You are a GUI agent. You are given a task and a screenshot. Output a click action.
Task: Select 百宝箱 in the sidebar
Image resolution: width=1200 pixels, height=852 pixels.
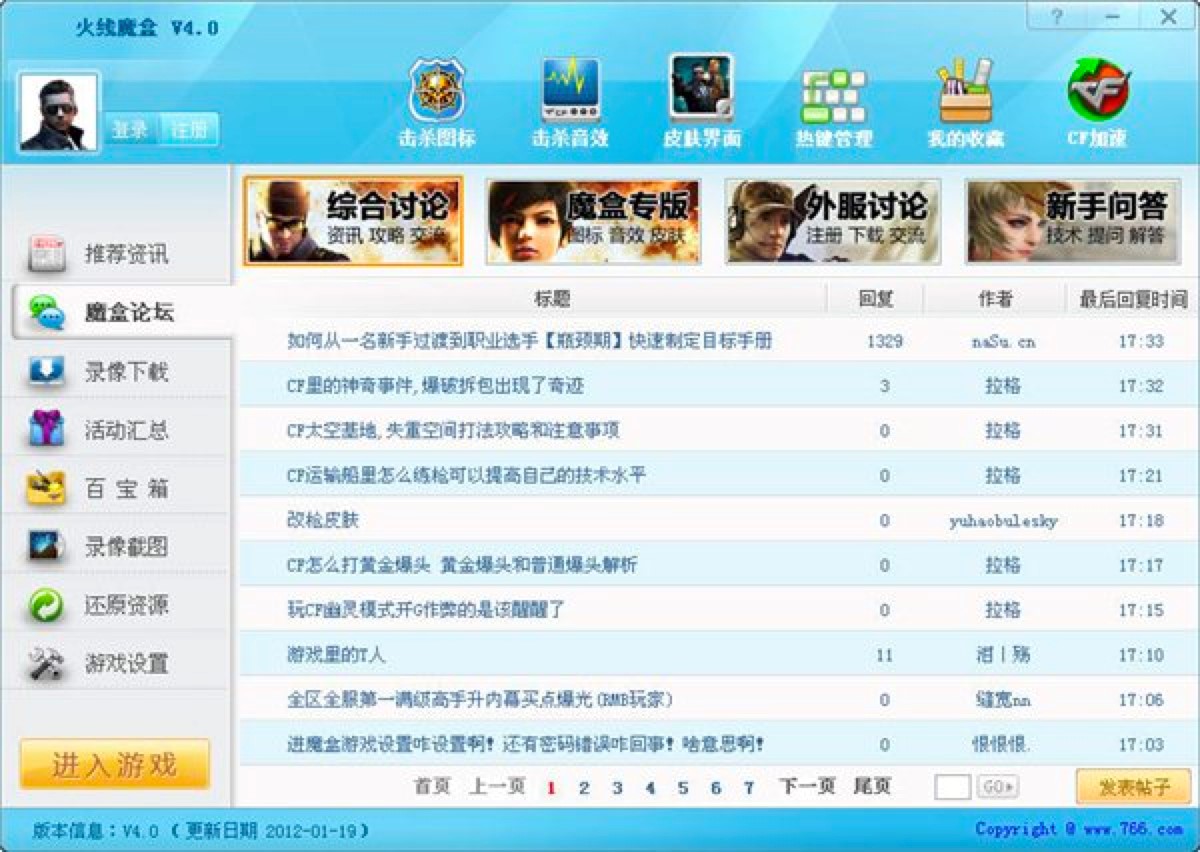118,488
